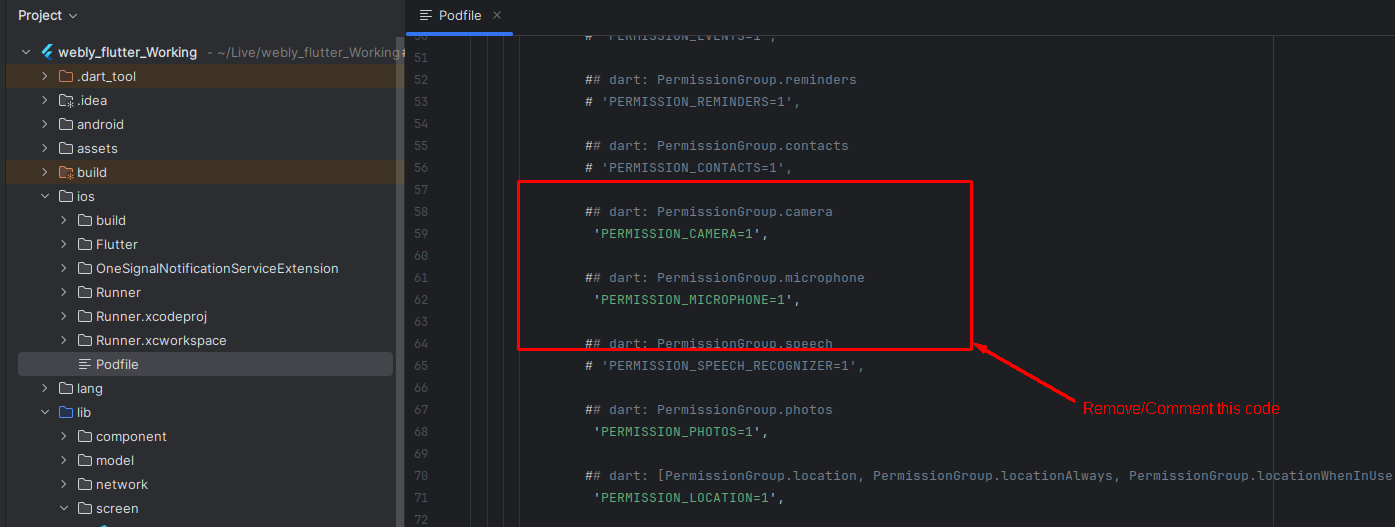Viewport: 1395px width, 527px height.
Task: Expand the assets folder
Action: [45, 149]
